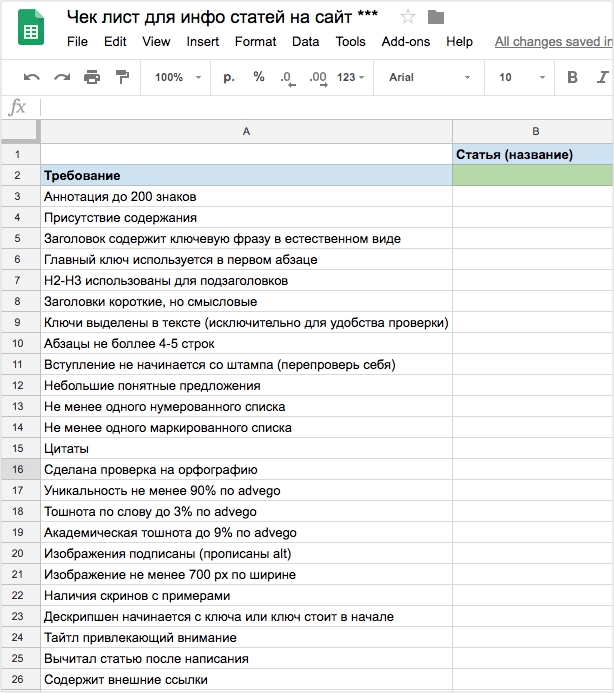614x693 pixels.
Task: Expand the 100% zoom dropdown
Action: [x=178, y=78]
